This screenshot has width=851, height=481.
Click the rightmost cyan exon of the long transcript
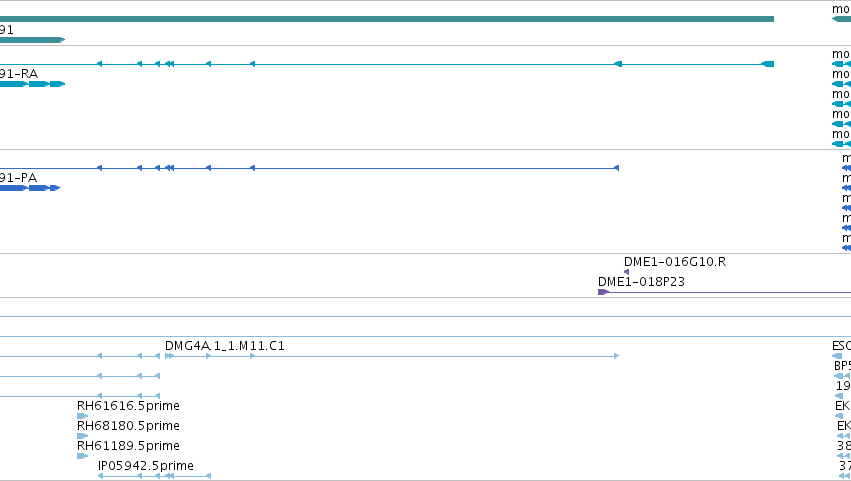pos(768,64)
